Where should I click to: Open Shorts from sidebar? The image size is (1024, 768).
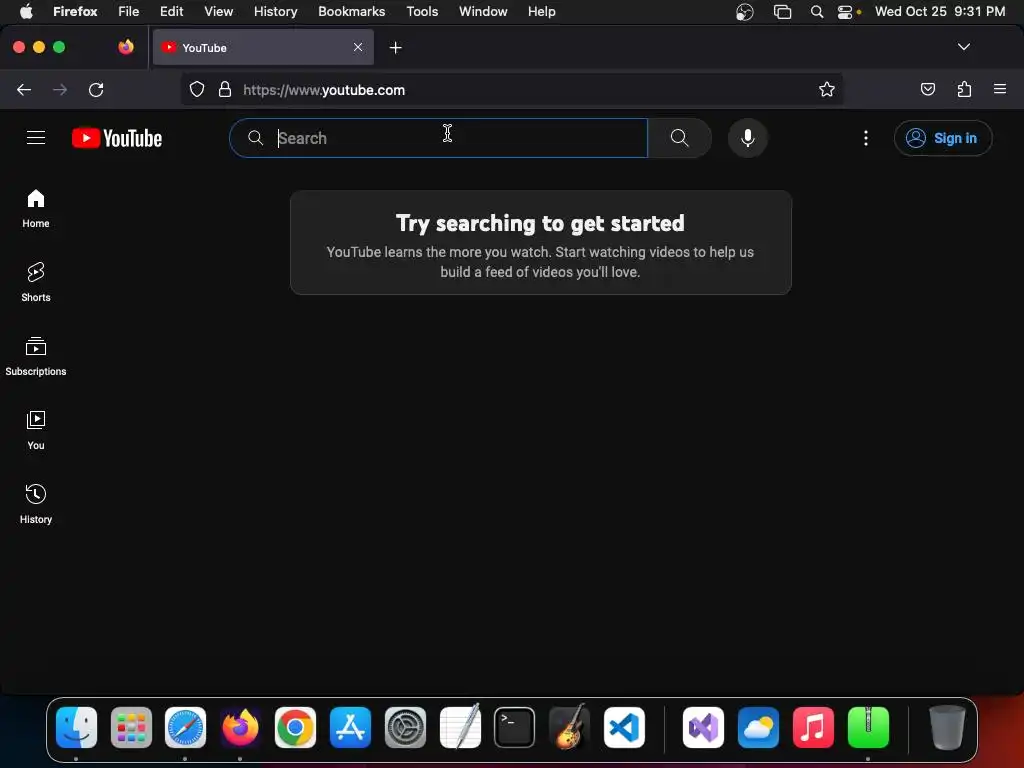[36, 282]
